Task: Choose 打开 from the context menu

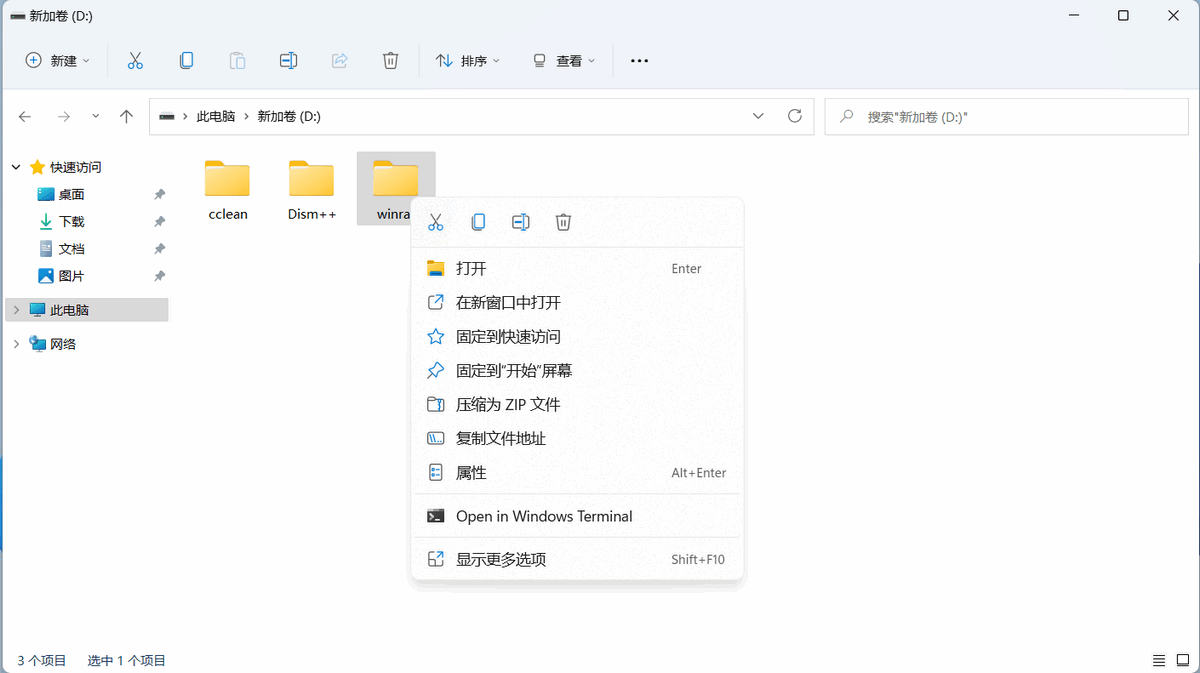Action: pyautogui.click(x=577, y=268)
